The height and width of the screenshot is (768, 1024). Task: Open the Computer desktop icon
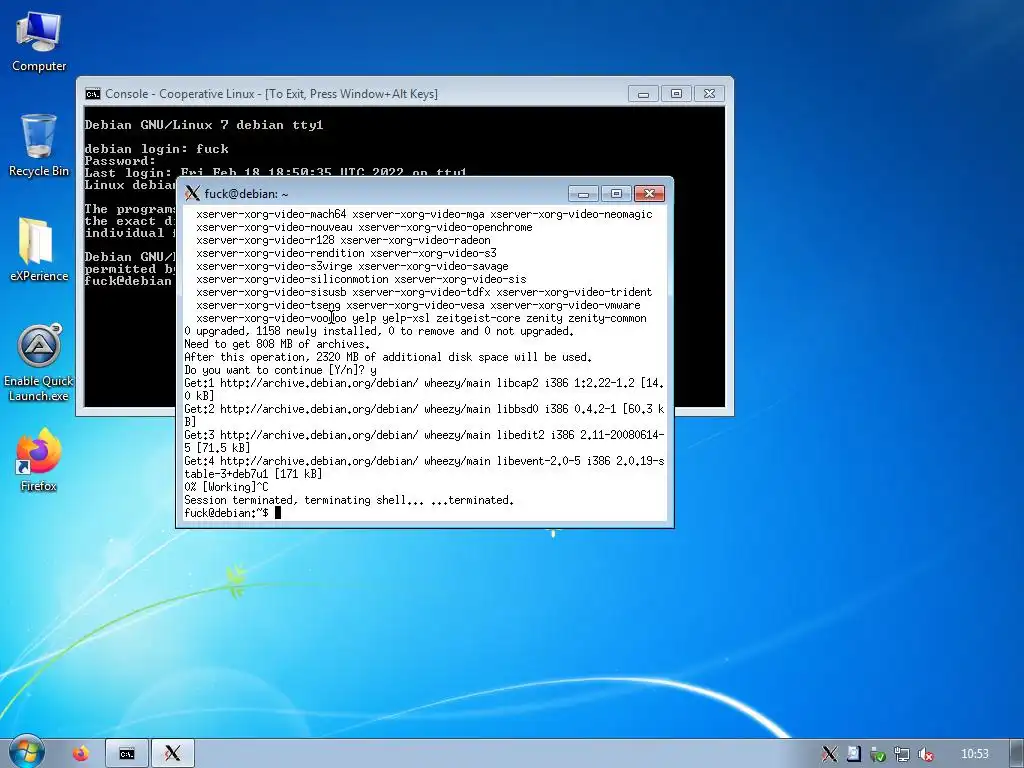click(39, 41)
